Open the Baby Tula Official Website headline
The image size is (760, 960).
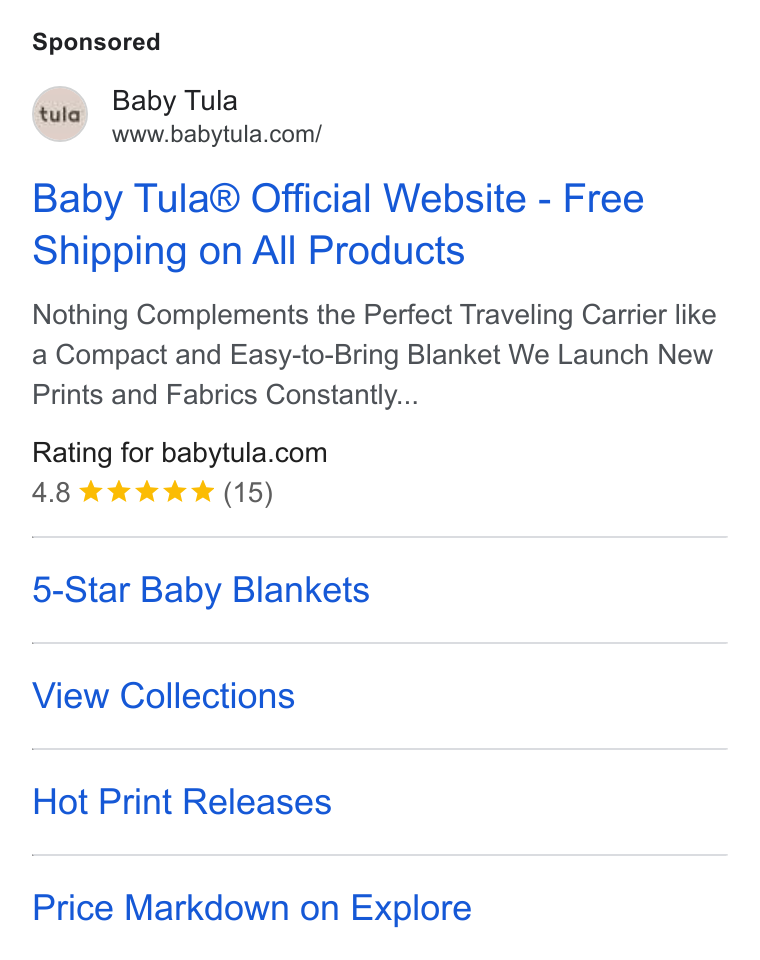(x=338, y=225)
